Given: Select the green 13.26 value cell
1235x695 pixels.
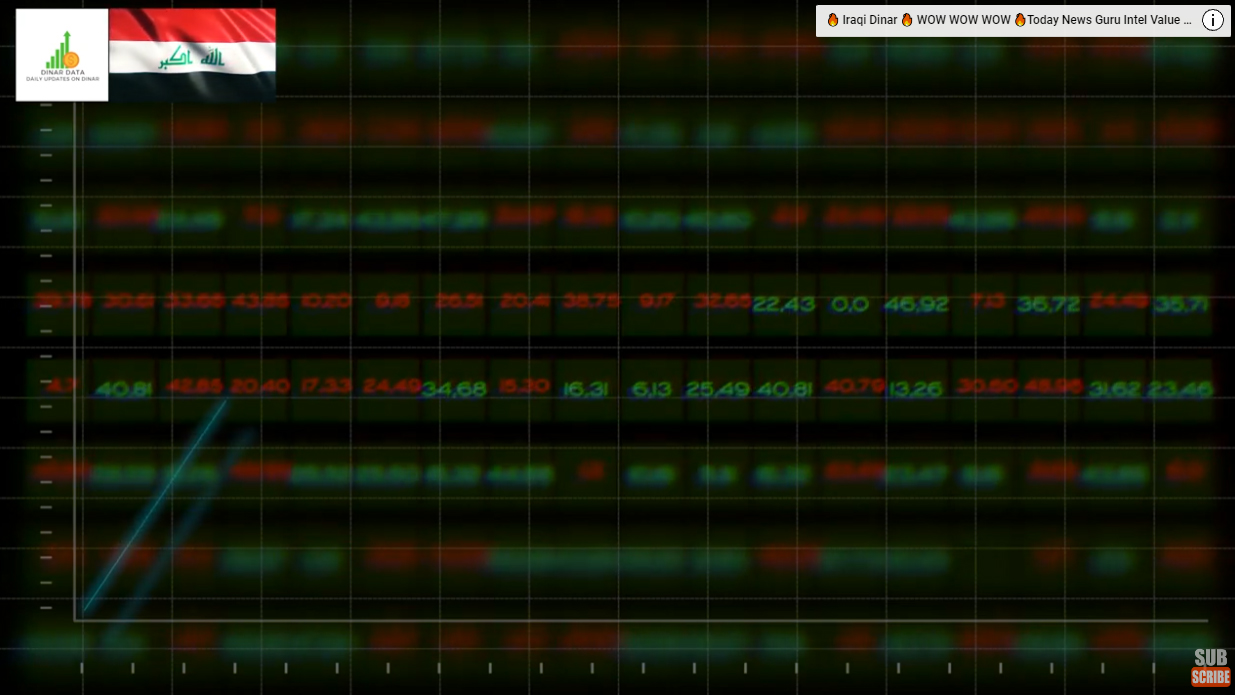Looking at the screenshot, I should tap(916, 388).
